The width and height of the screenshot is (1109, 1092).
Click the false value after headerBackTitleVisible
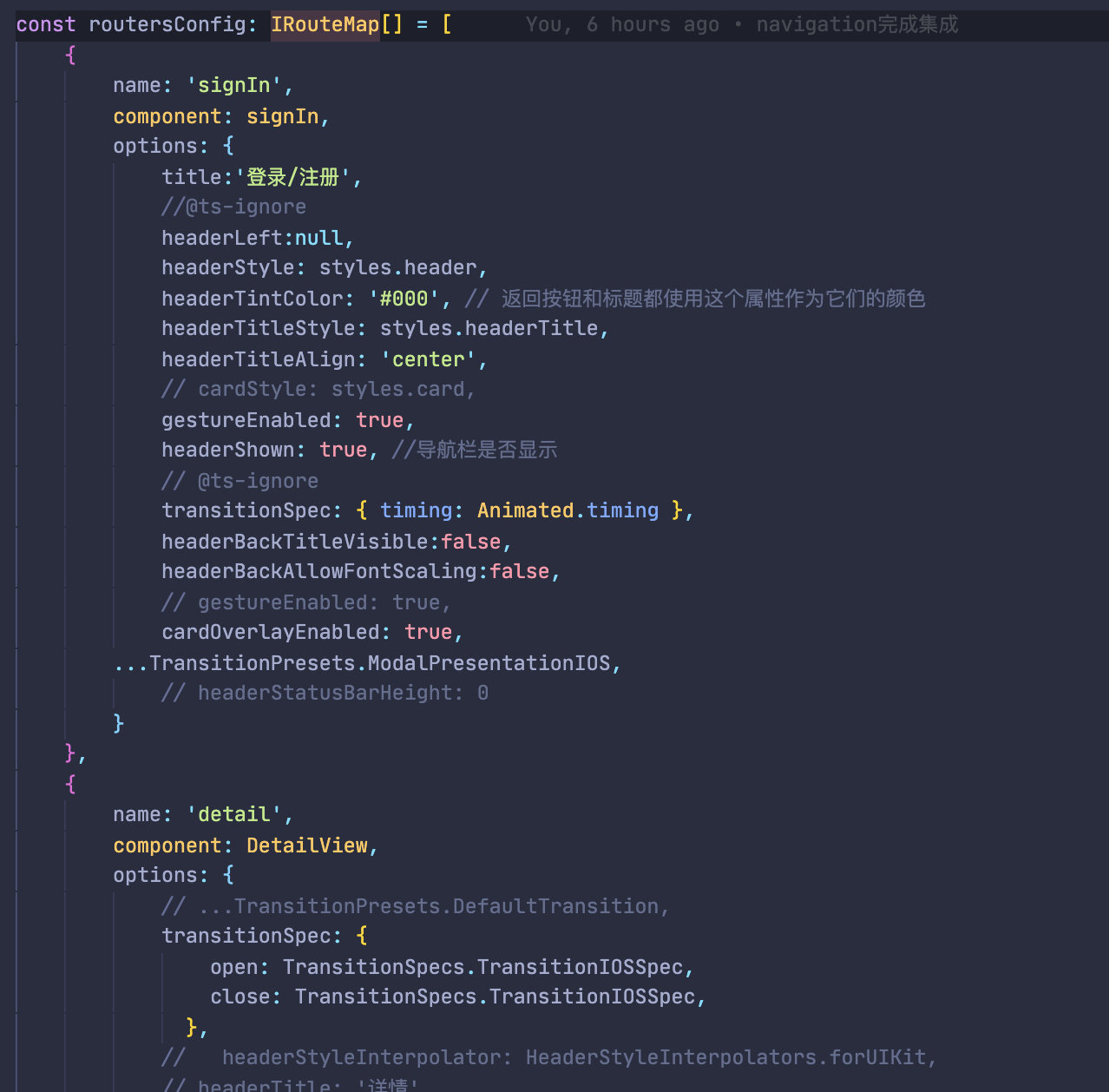pyautogui.click(x=471, y=541)
